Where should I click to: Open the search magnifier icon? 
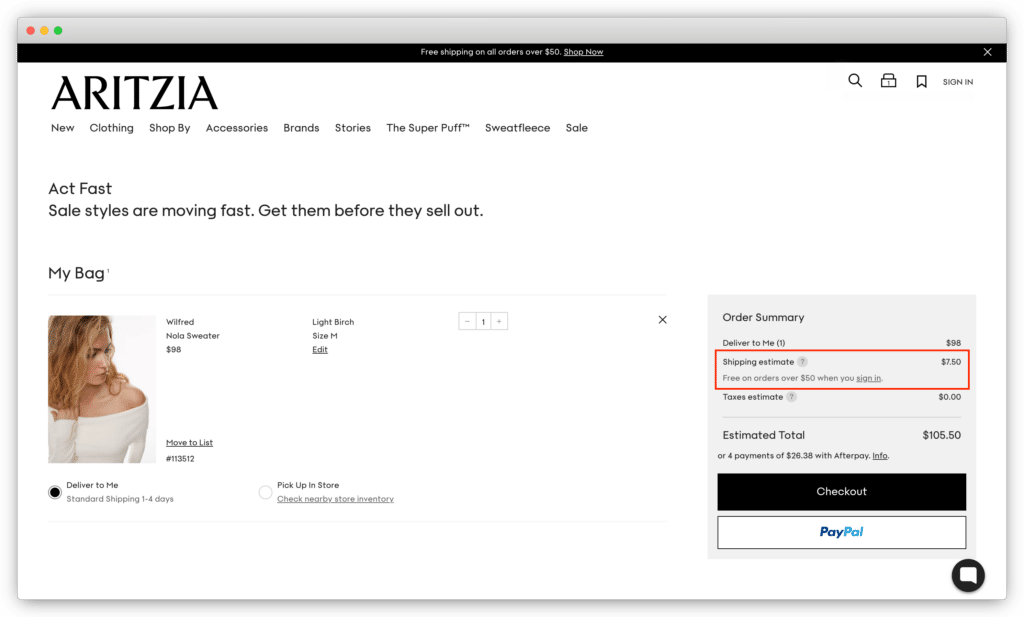click(x=855, y=80)
